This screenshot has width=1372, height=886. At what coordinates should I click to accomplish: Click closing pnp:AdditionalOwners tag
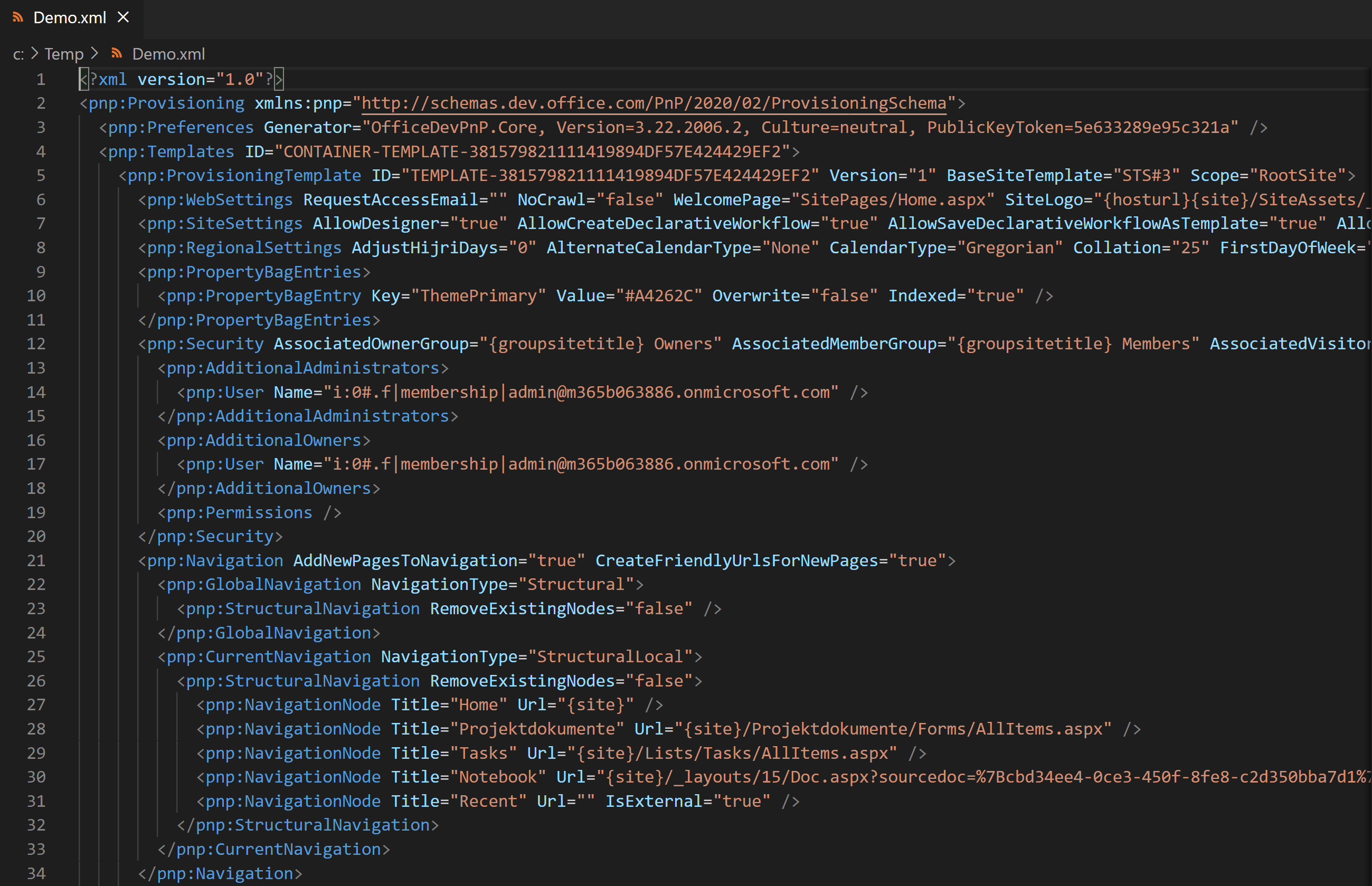coord(269,489)
